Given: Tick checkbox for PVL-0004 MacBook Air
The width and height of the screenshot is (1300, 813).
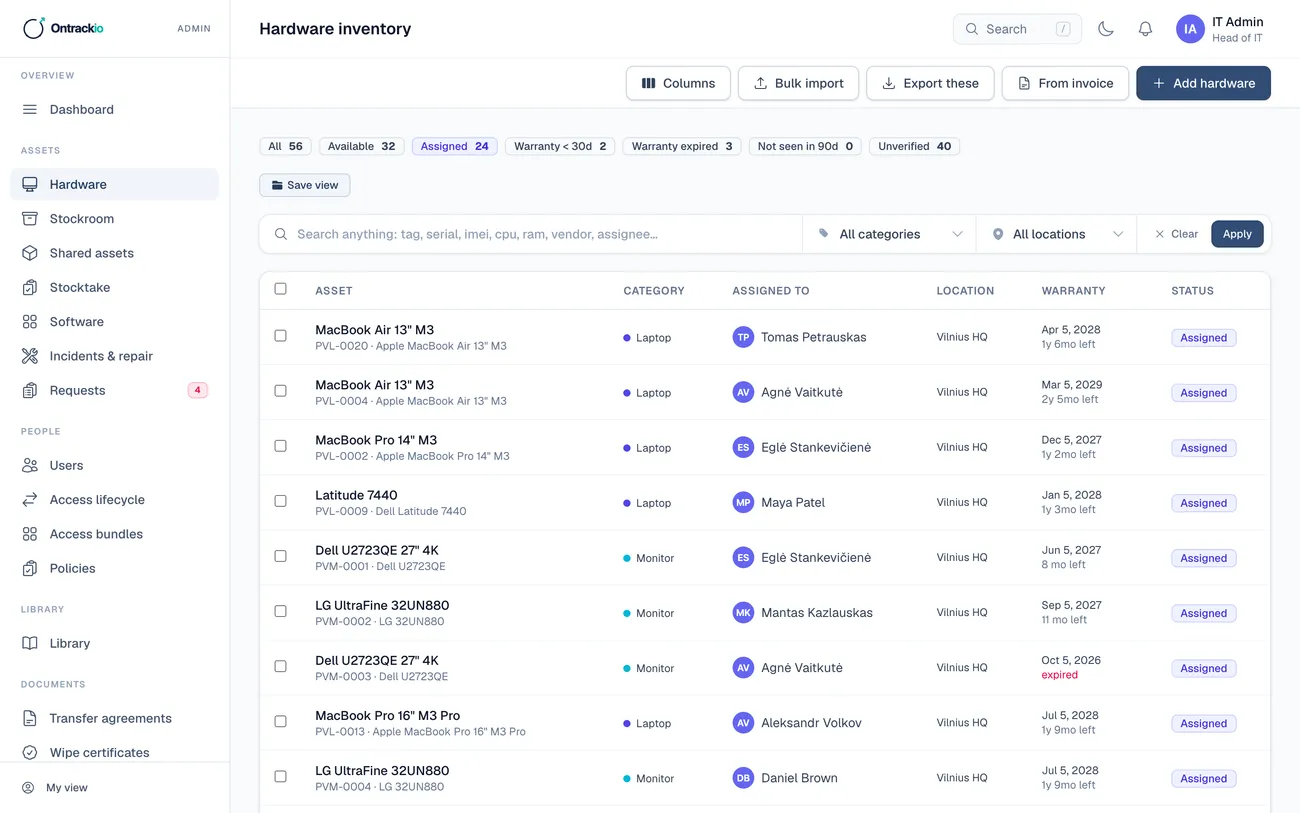Looking at the screenshot, I should coord(280,391).
